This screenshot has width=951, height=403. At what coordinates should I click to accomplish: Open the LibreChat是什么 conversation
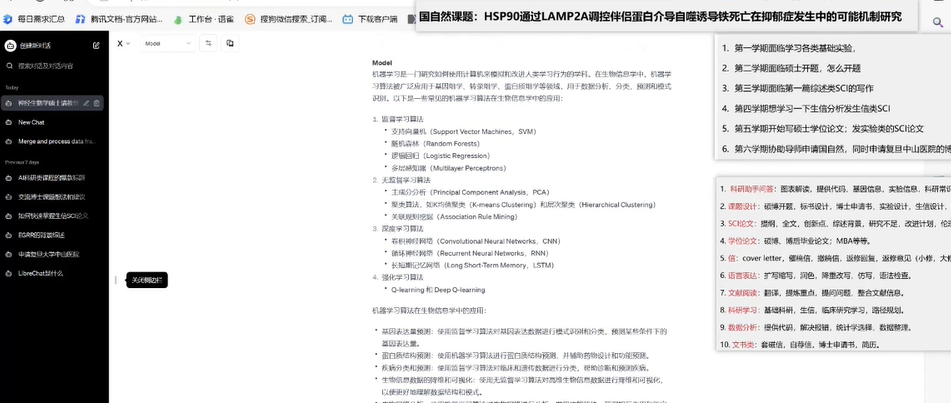(54, 273)
